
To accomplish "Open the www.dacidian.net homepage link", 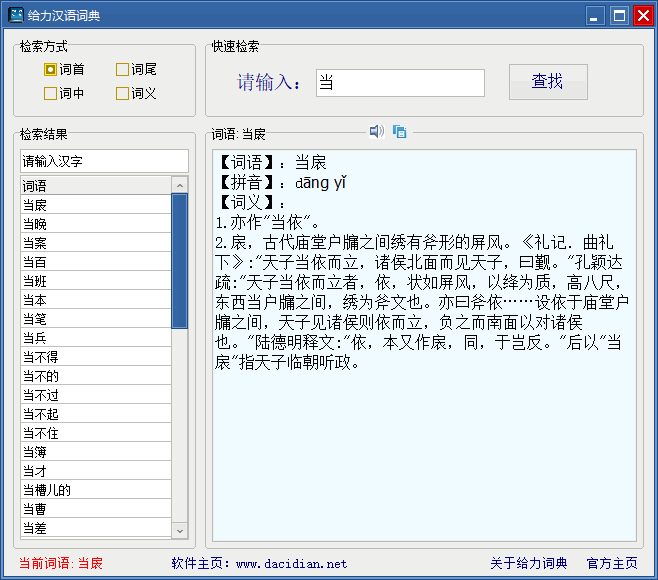I will pos(292,564).
